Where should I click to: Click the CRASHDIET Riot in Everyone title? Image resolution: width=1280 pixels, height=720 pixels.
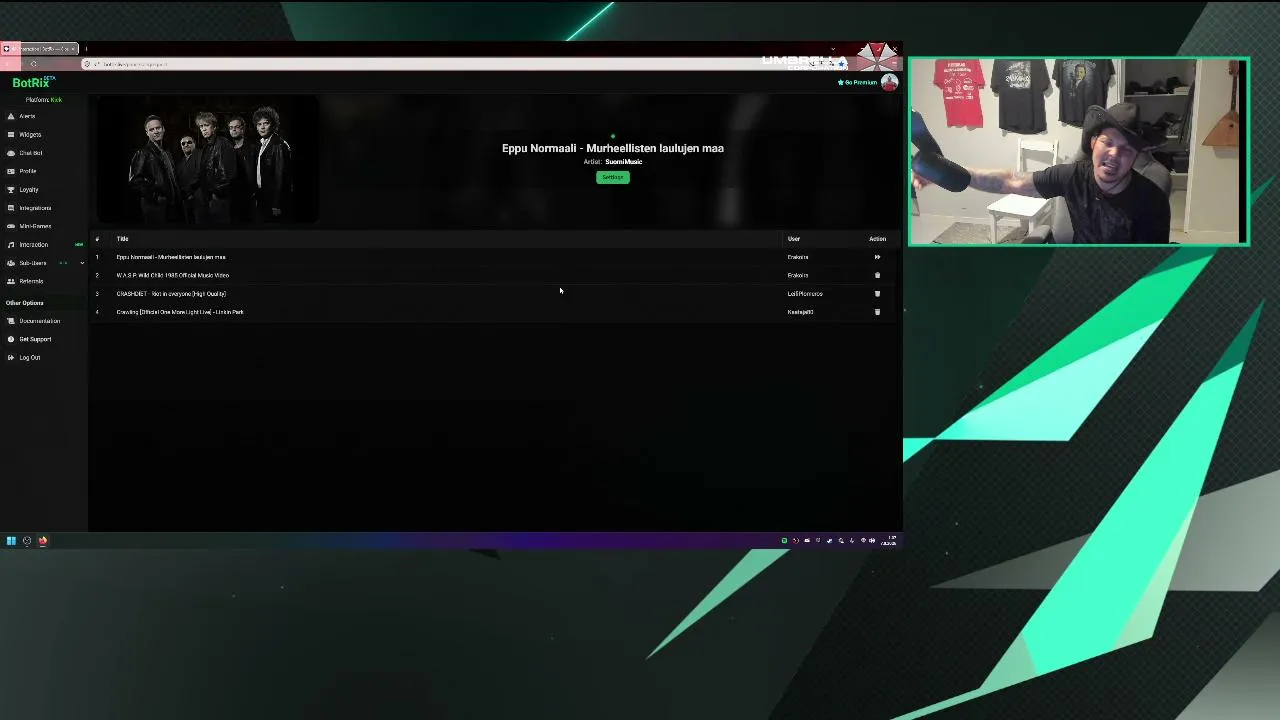pyautogui.click(x=171, y=294)
